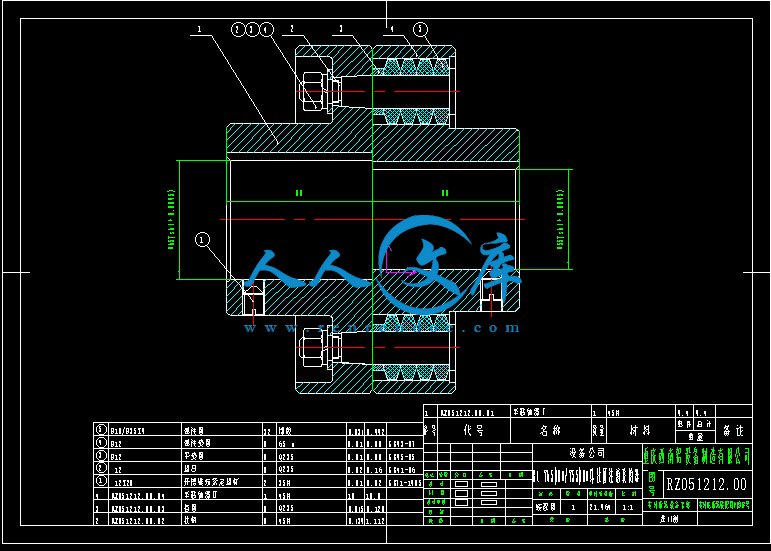
Task: Click the circled balloon number 5 at top
Action: coord(420,30)
